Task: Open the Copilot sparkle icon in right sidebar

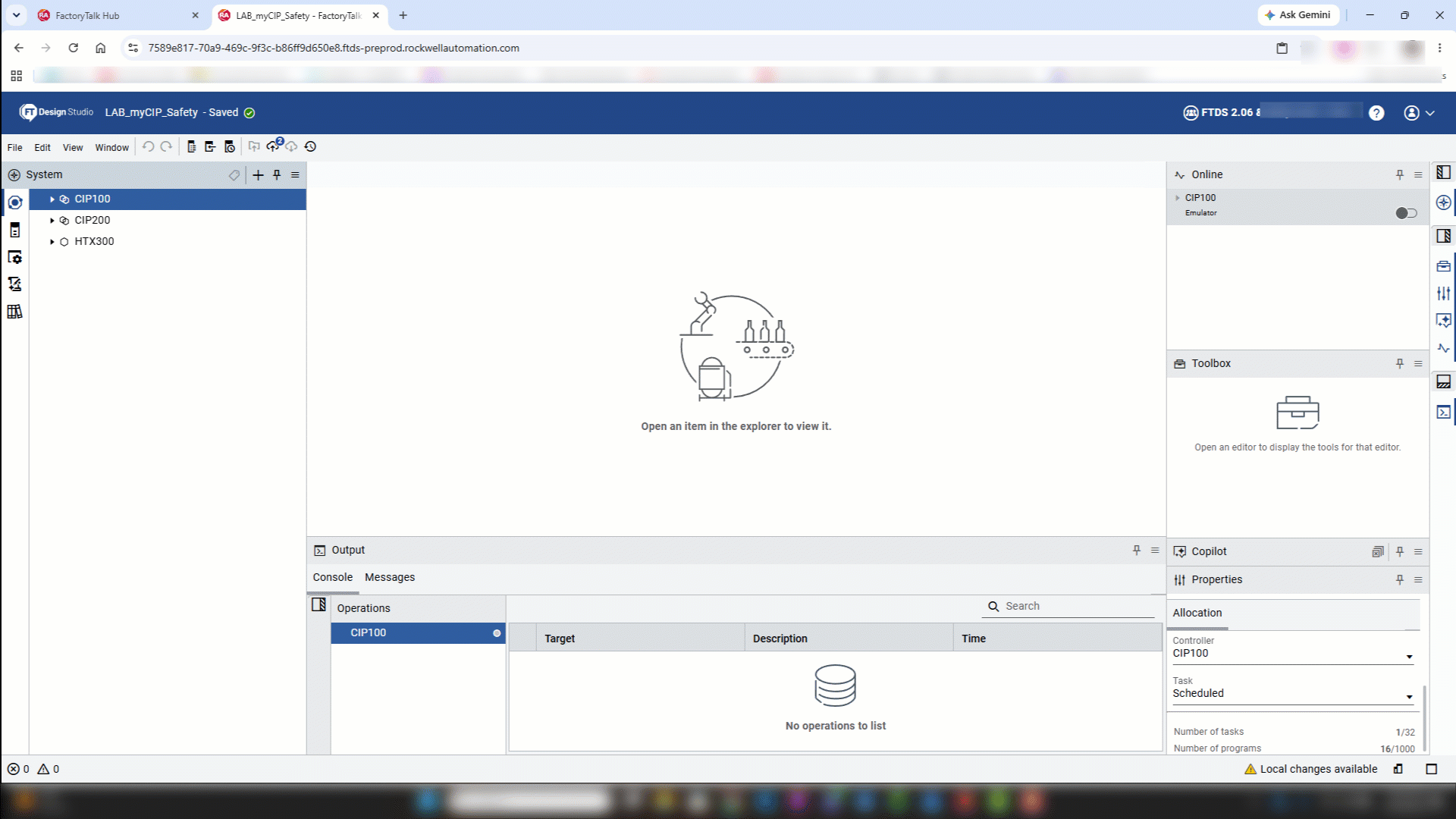Action: pos(1444,320)
